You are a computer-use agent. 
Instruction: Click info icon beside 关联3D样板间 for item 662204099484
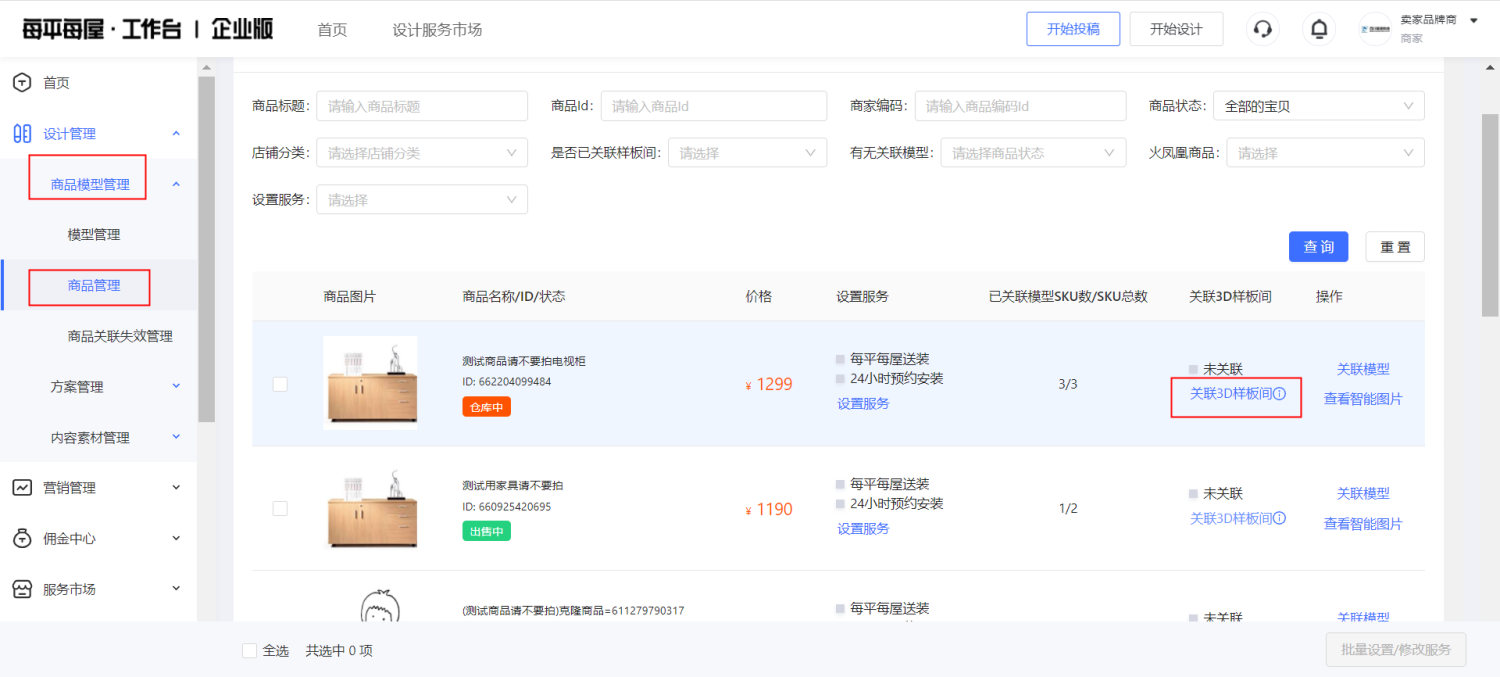[x=1280, y=394]
